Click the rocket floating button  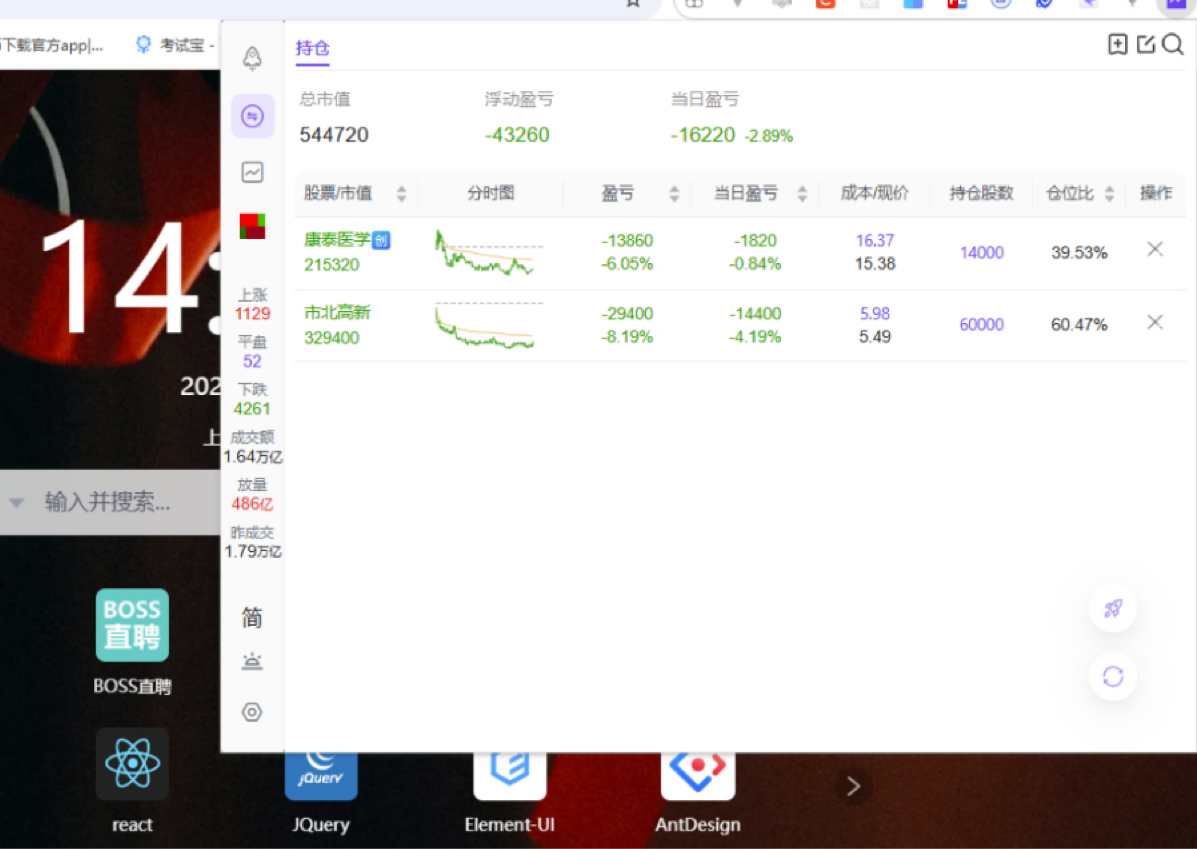pyautogui.click(x=1112, y=609)
